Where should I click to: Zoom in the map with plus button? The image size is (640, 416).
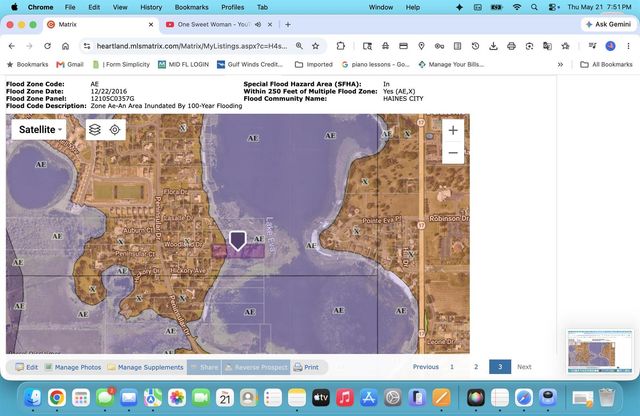pyautogui.click(x=453, y=130)
